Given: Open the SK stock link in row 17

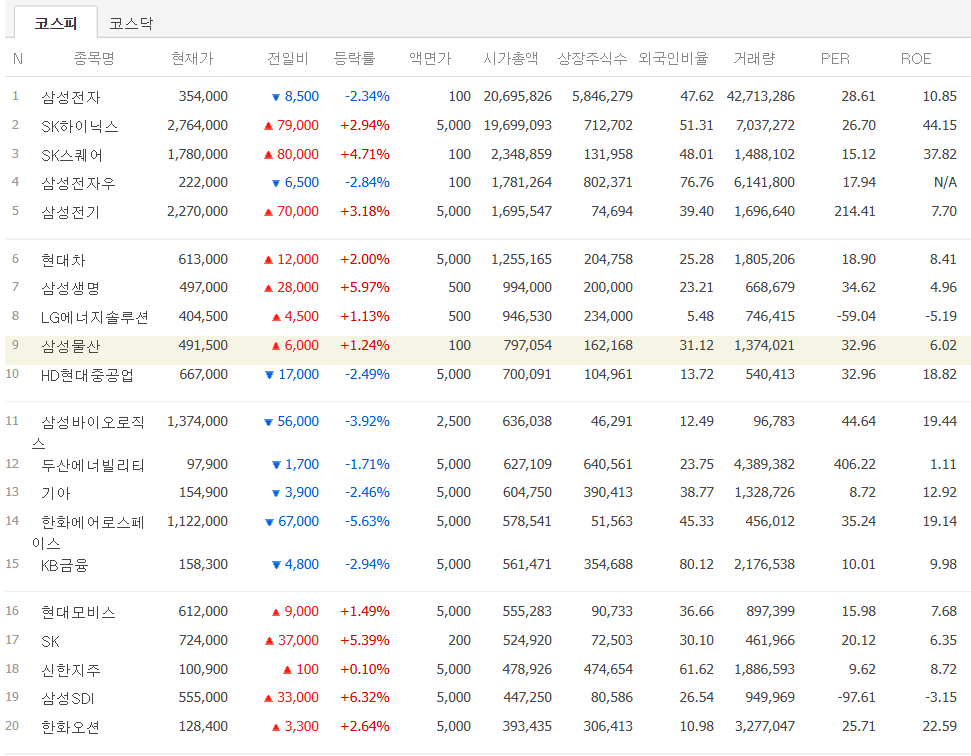Looking at the screenshot, I should (50, 641).
